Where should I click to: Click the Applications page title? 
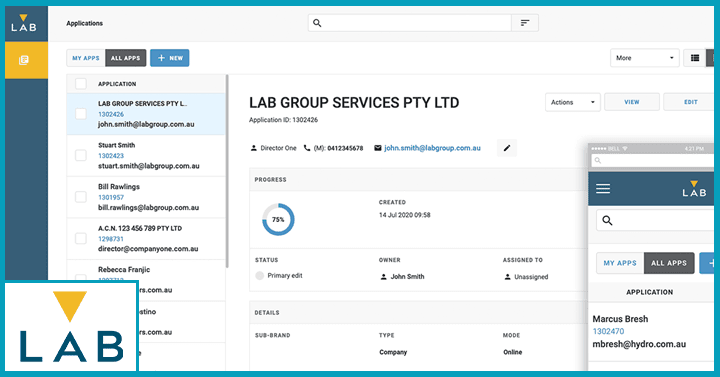(x=84, y=23)
